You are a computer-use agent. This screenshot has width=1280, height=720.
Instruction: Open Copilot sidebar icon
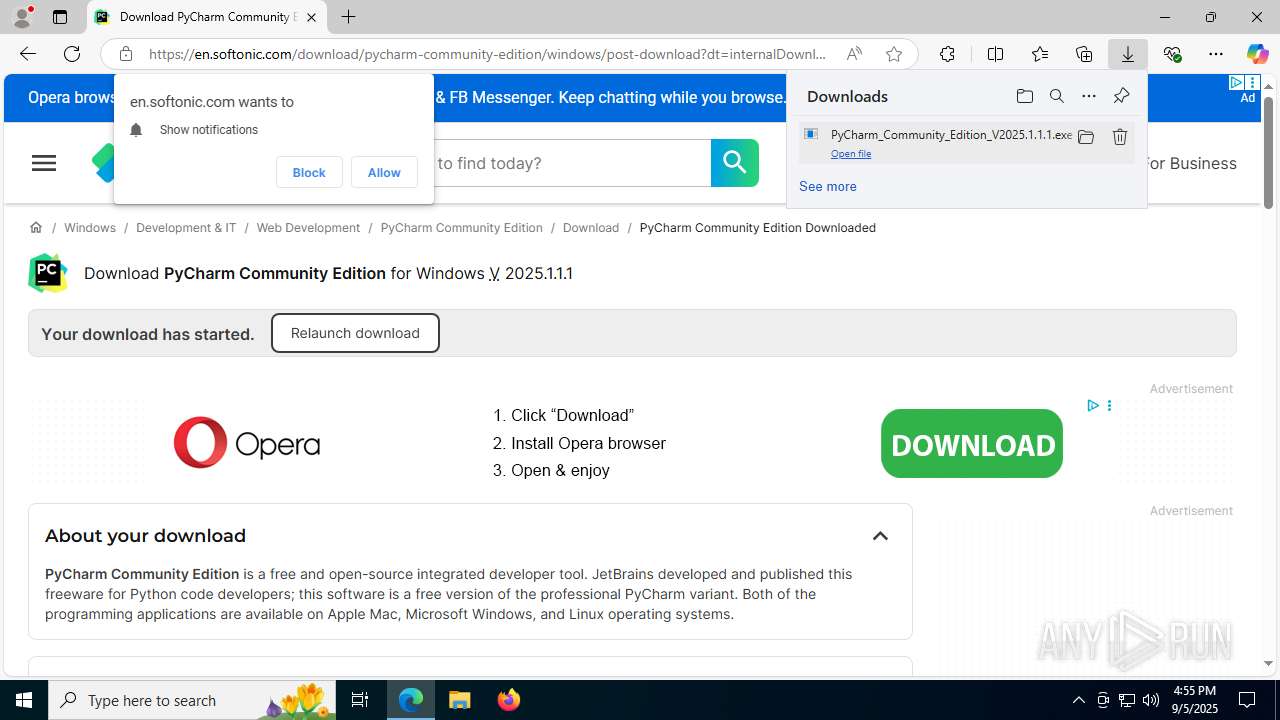point(1257,54)
